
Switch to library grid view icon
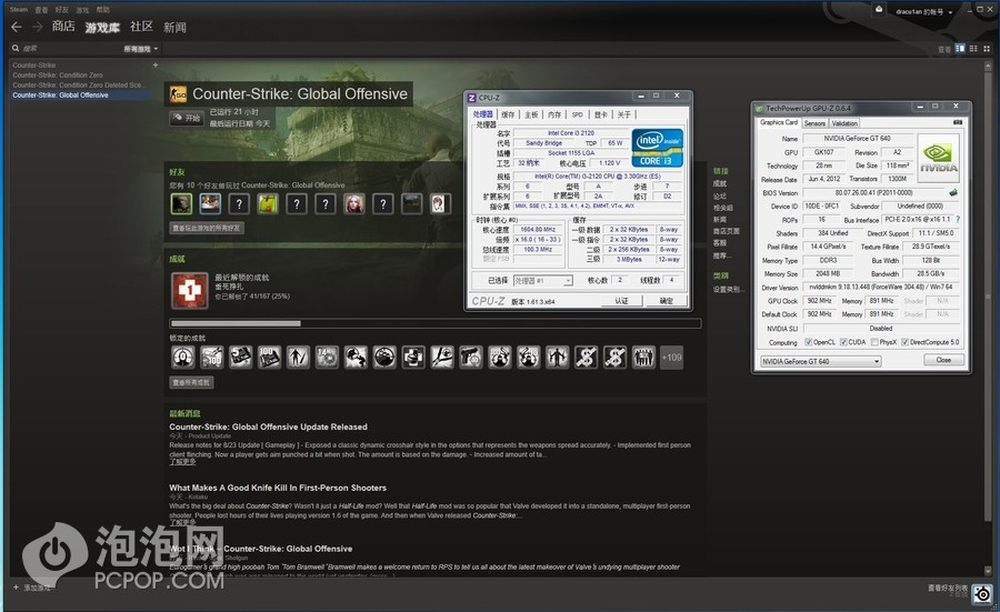[987, 48]
